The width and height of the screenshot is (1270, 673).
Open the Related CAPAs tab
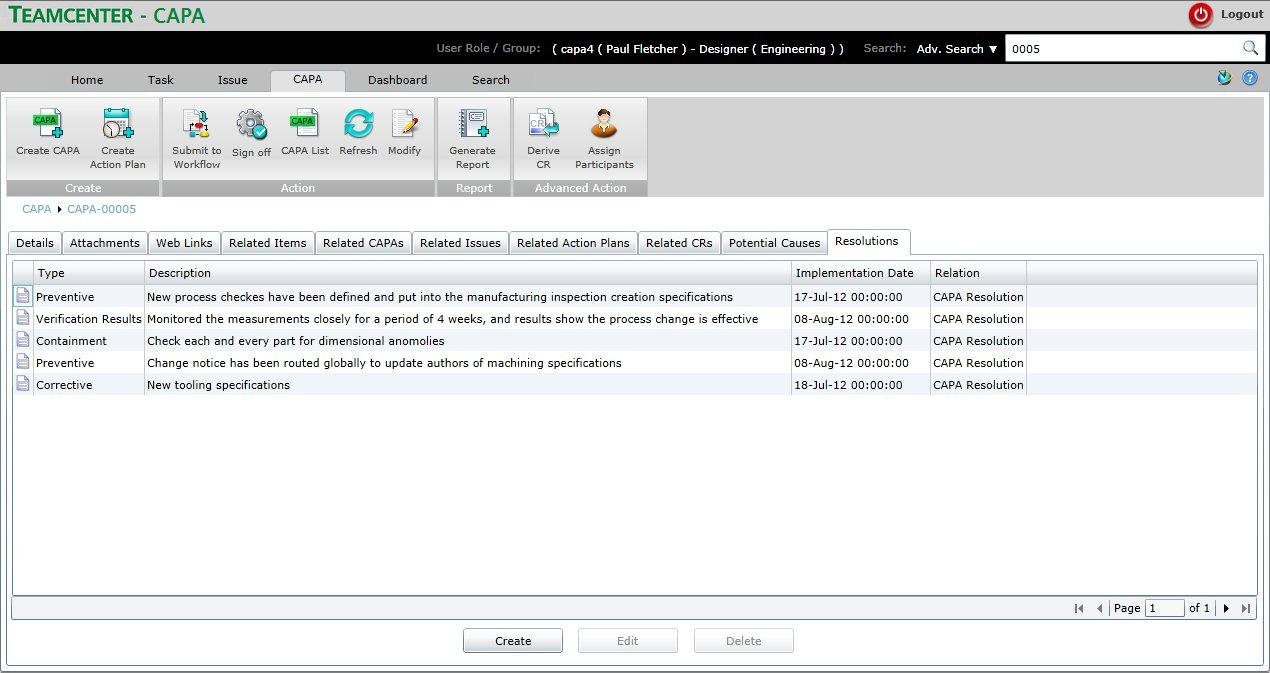coord(363,243)
